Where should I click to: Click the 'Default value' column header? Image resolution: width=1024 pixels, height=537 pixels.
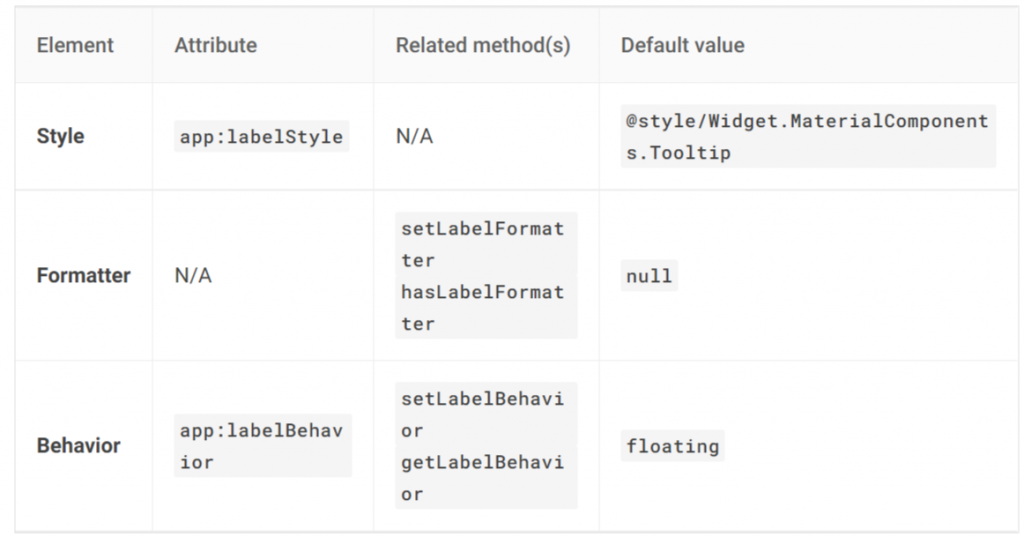pos(682,45)
